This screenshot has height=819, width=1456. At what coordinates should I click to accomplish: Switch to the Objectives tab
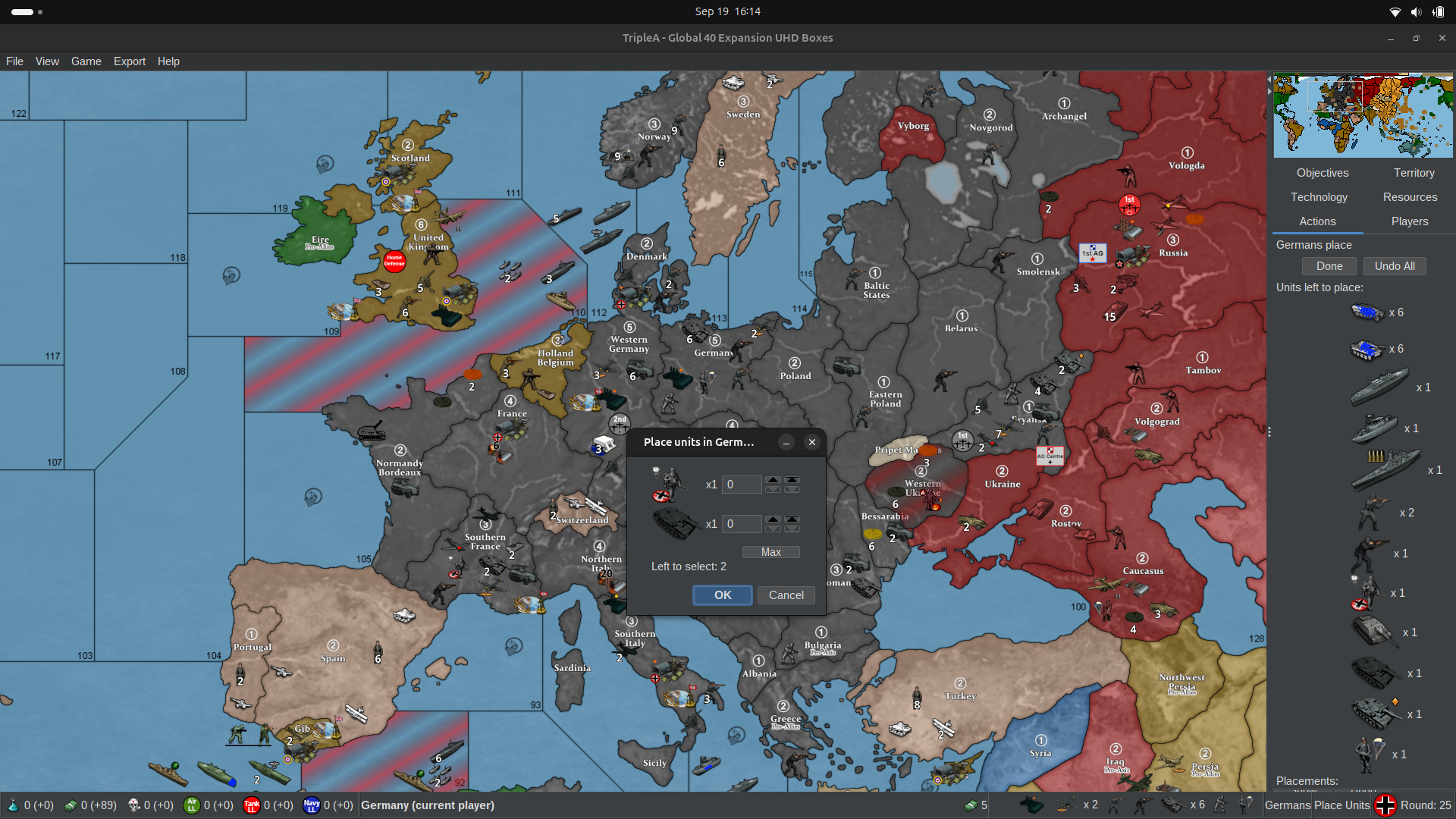(1323, 173)
